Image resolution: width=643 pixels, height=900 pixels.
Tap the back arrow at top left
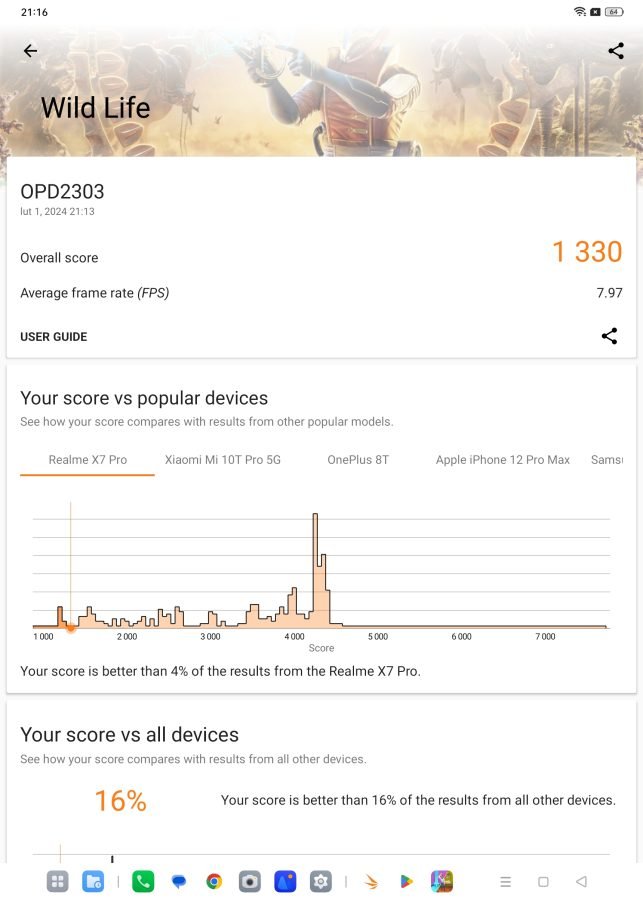coord(30,51)
